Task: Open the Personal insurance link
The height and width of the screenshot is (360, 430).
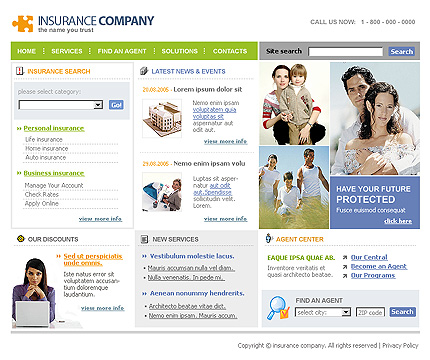Action: pos(54,128)
